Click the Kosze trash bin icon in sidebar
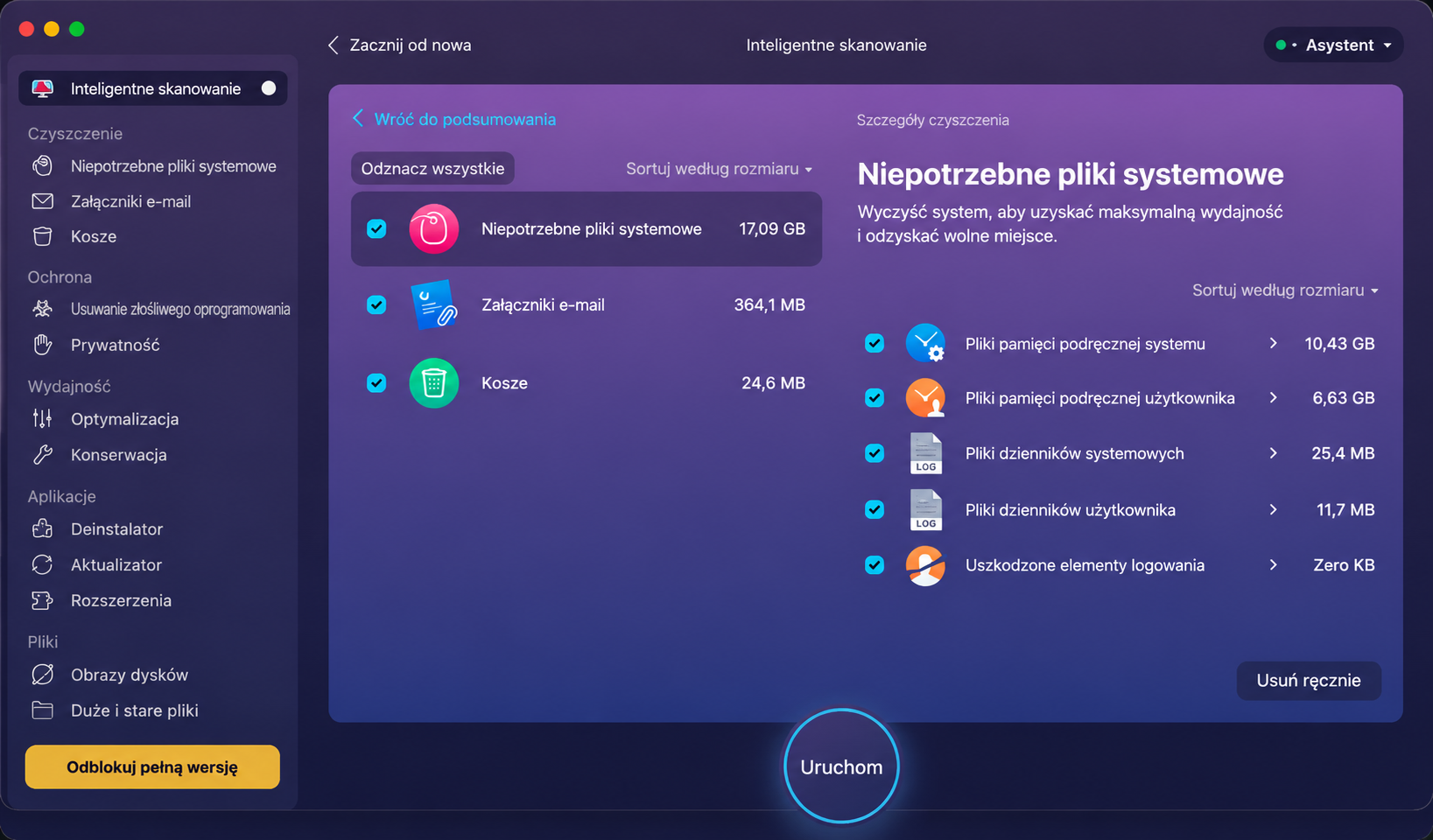The width and height of the screenshot is (1433, 840). (42, 236)
